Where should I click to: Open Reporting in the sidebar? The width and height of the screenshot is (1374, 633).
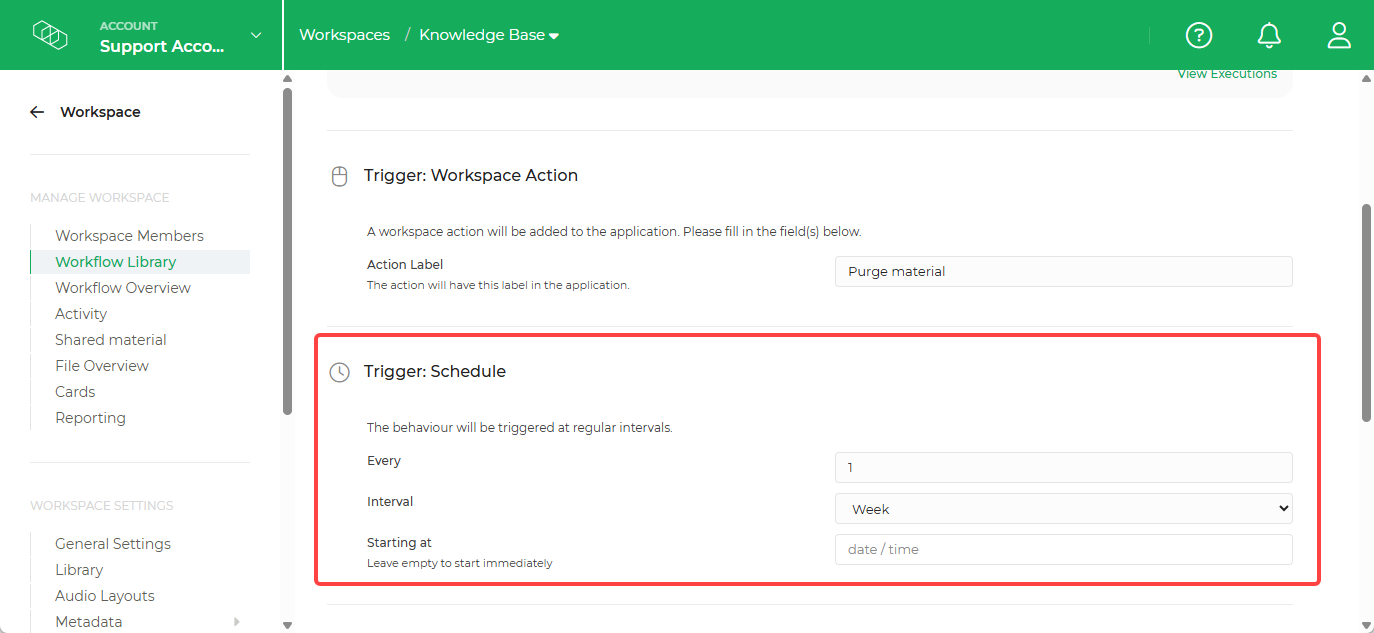pyautogui.click(x=90, y=418)
